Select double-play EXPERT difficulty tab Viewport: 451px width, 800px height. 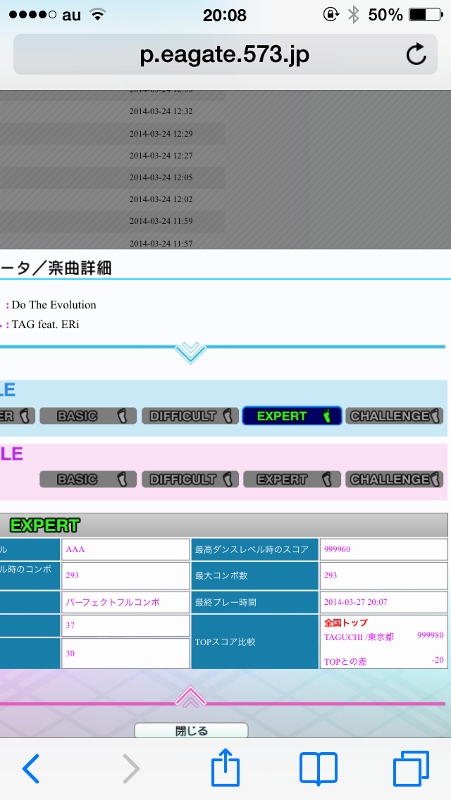pos(292,479)
